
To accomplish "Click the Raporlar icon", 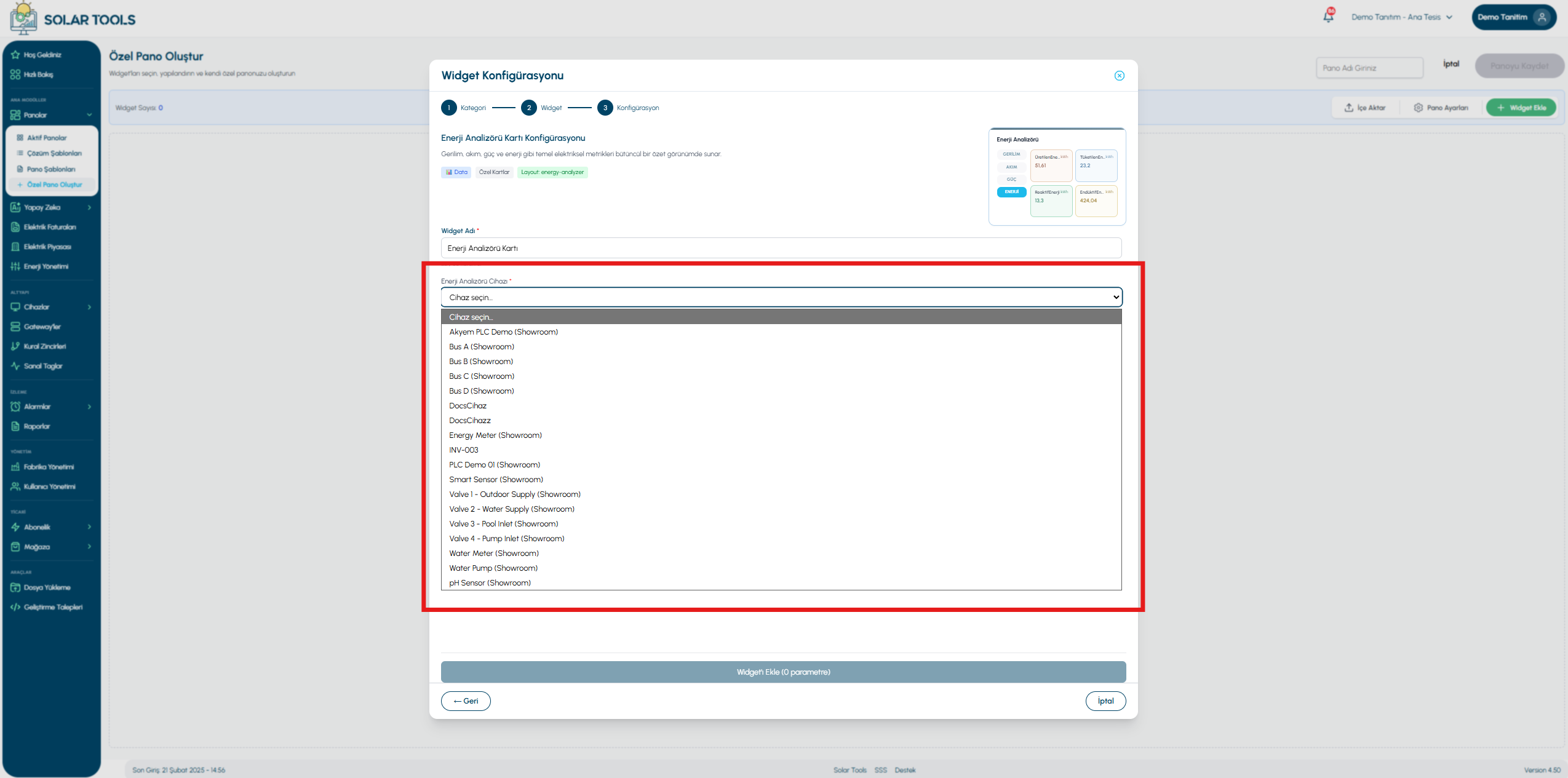I will (15, 426).
